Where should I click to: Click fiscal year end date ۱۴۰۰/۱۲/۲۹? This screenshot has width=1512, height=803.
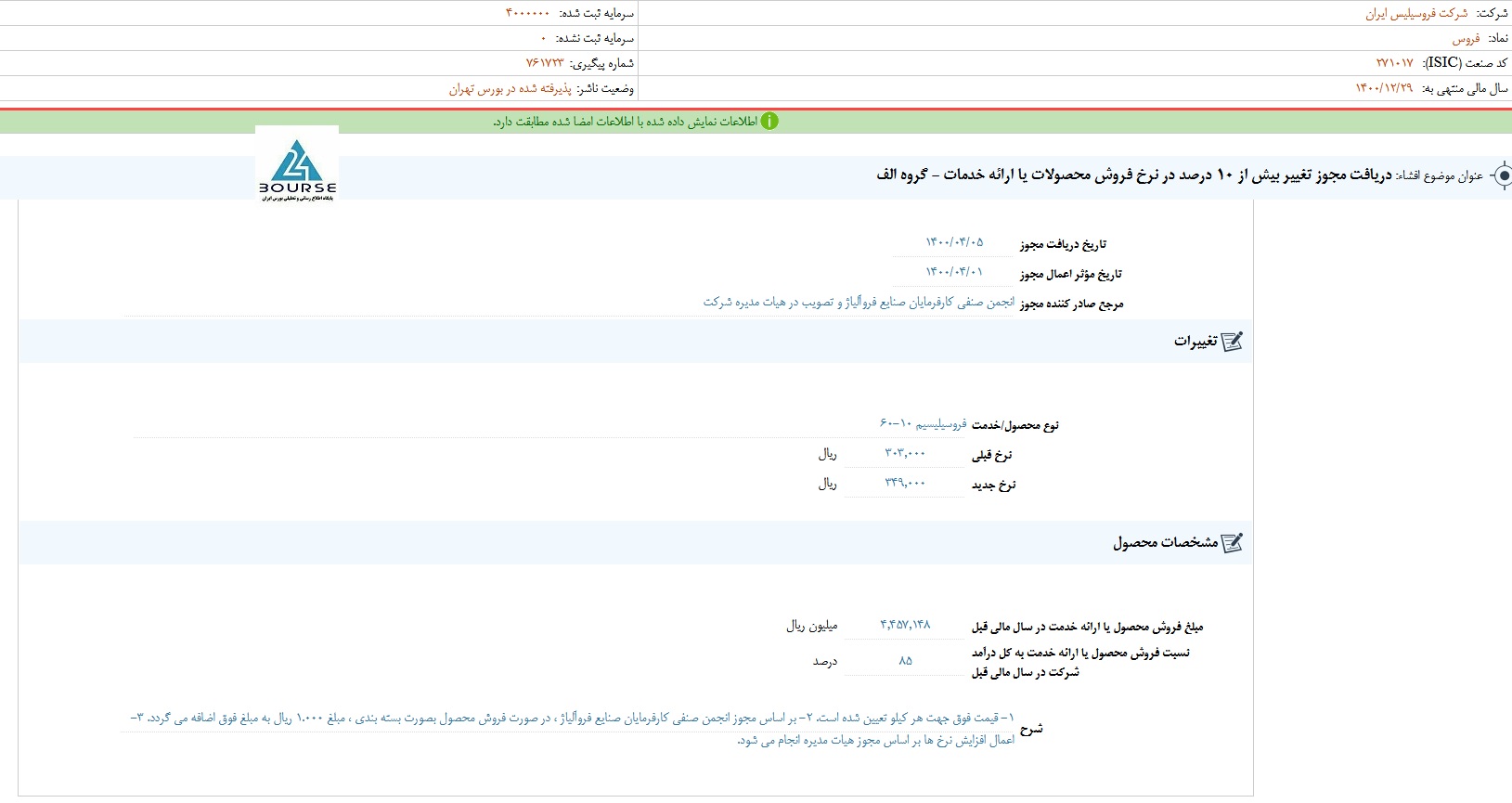[x=1384, y=88]
